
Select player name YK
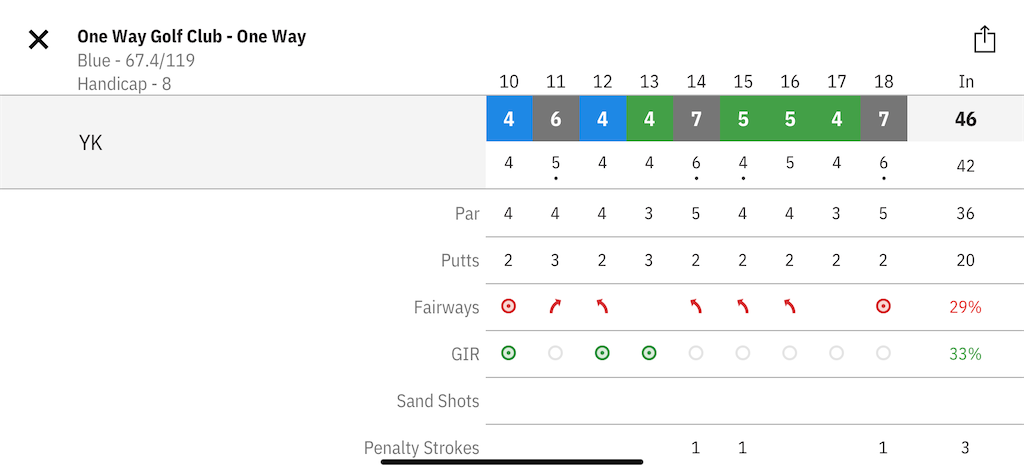point(90,143)
